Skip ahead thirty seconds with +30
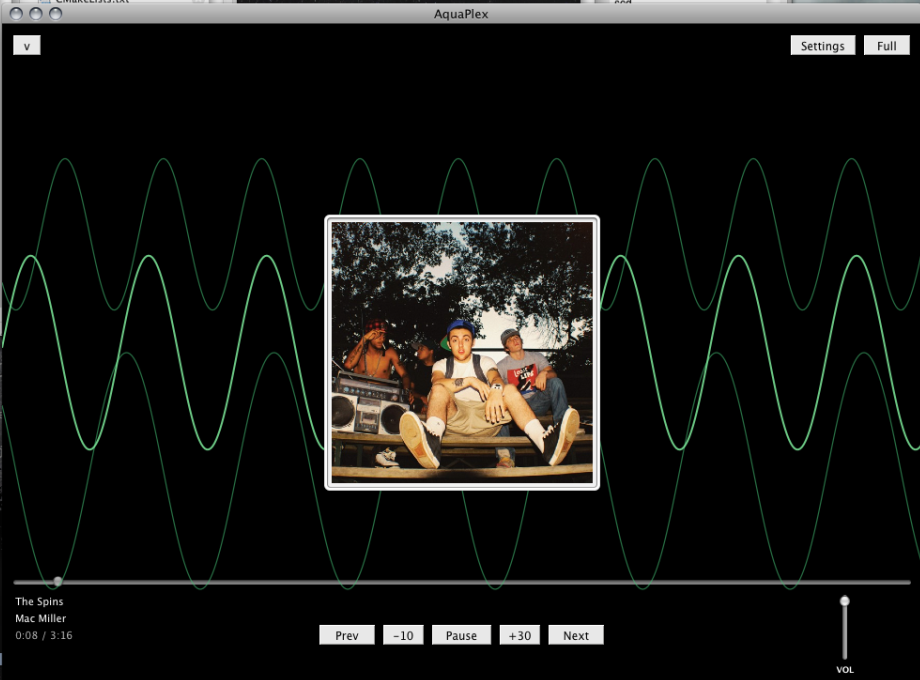The image size is (920, 680). click(x=520, y=635)
